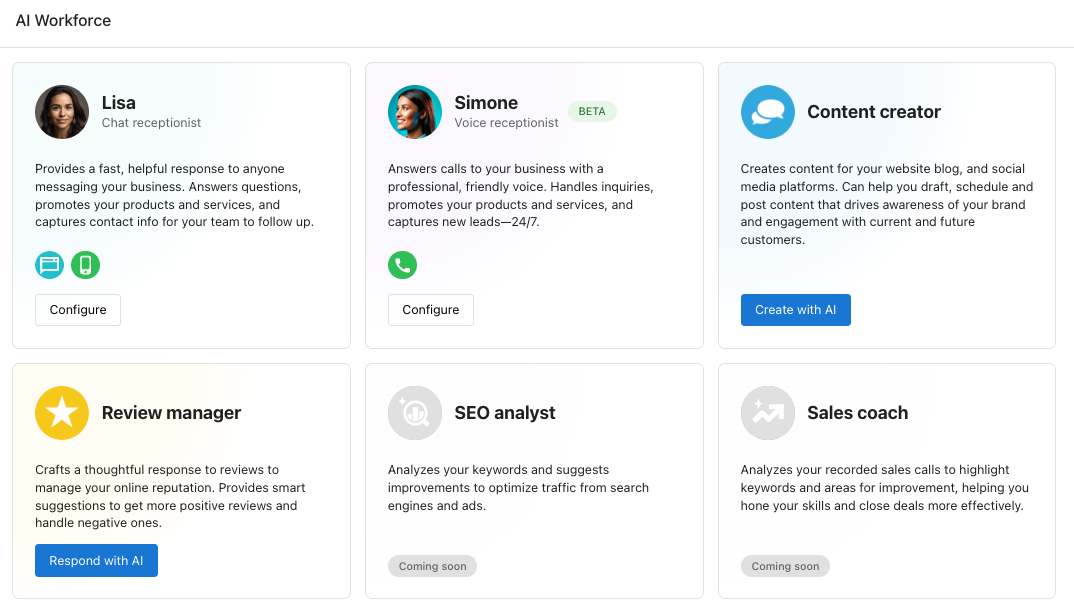Click Simone's profile avatar photo
Image resolution: width=1074 pixels, height=612 pixels.
pyautogui.click(x=414, y=112)
